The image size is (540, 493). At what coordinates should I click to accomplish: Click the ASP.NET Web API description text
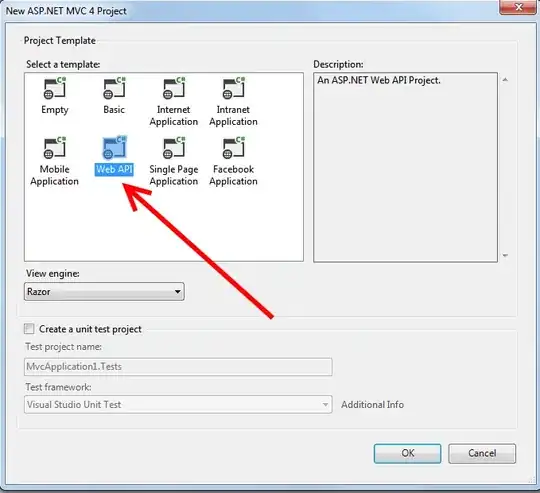[x=379, y=81]
